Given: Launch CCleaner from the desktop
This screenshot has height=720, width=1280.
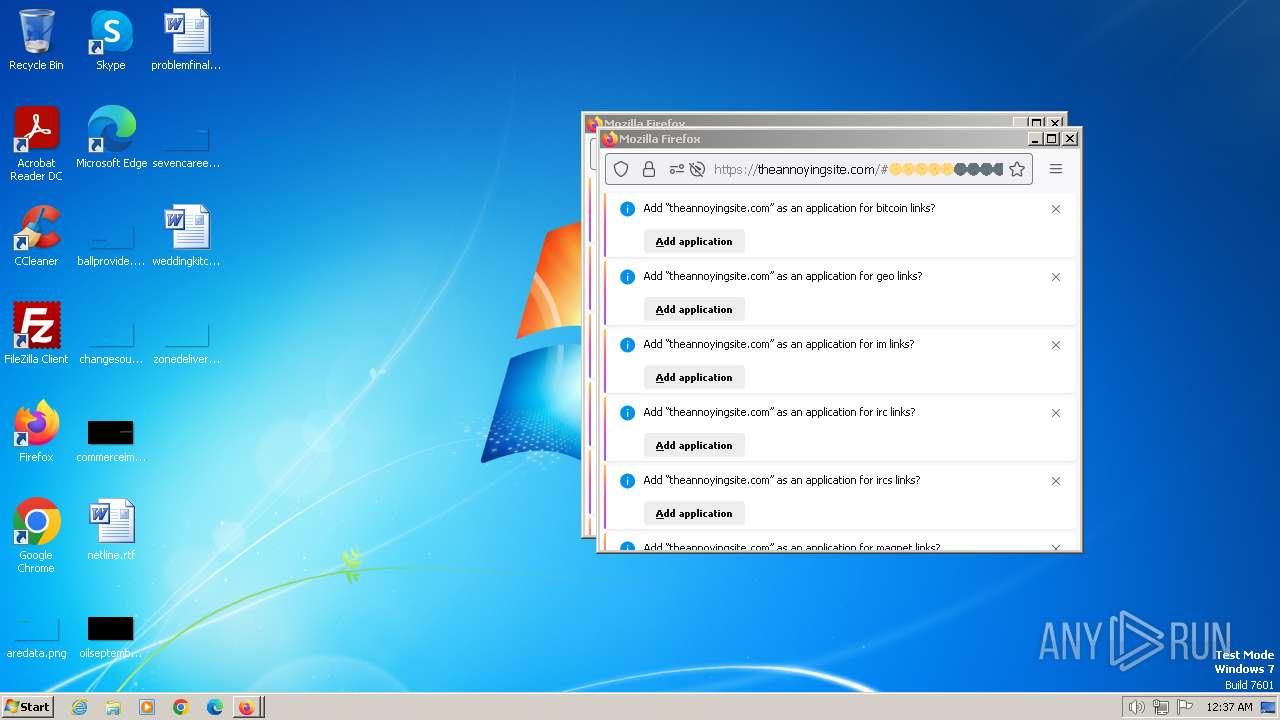Looking at the screenshot, I should (36, 236).
